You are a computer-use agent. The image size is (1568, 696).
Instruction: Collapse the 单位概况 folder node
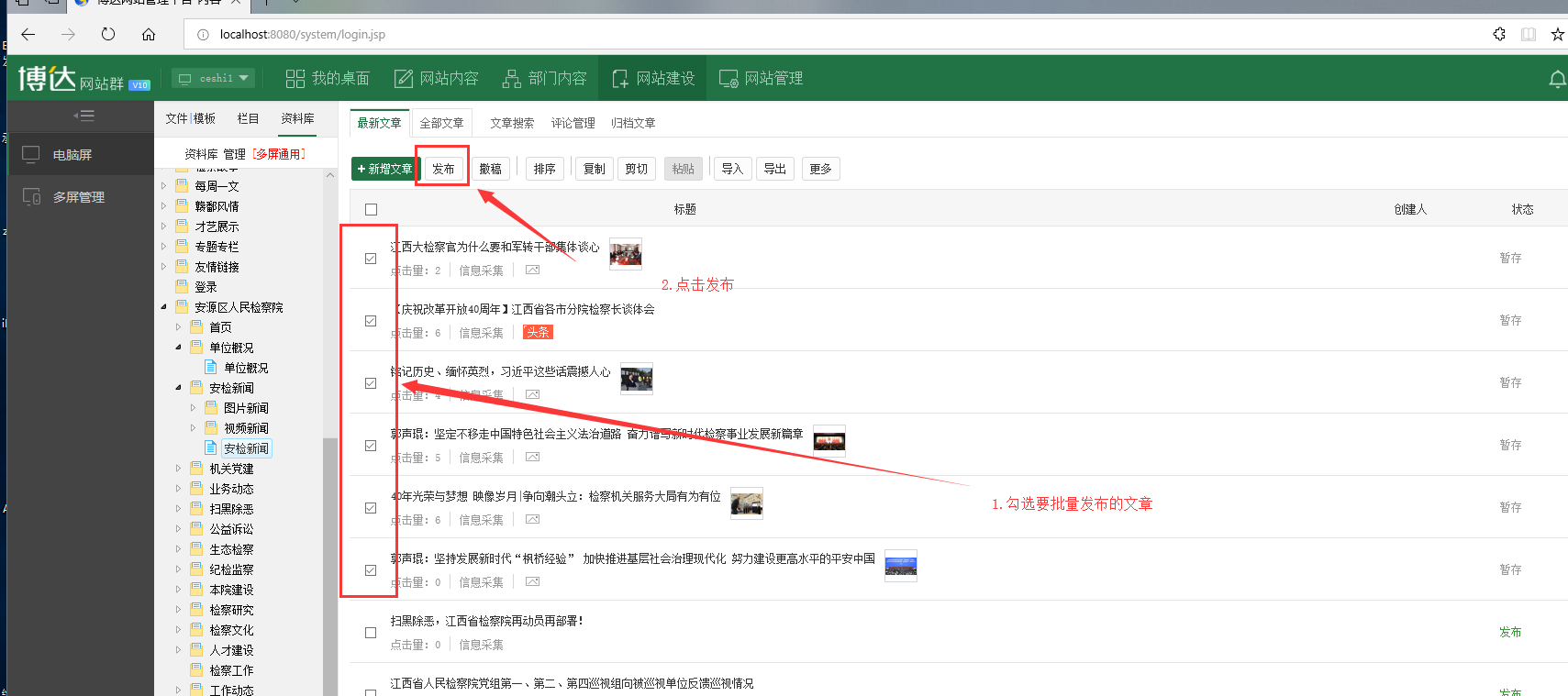point(179,348)
